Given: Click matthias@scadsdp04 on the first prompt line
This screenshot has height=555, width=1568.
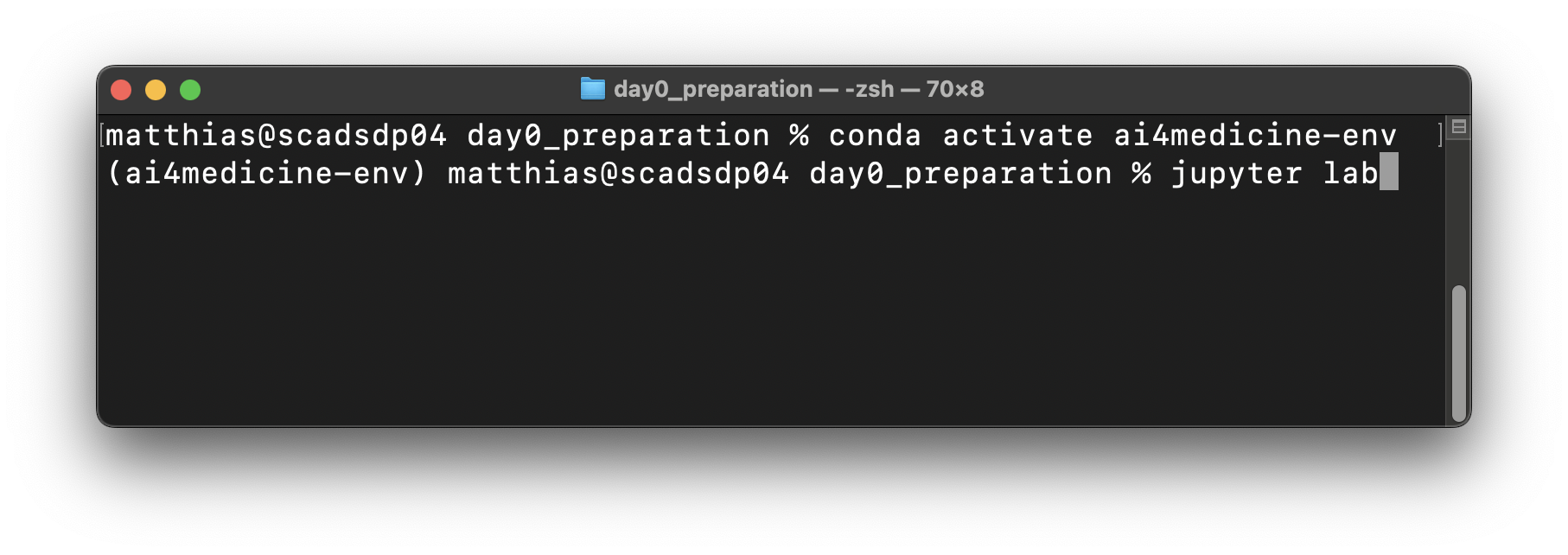Looking at the screenshot, I should [x=276, y=136].
